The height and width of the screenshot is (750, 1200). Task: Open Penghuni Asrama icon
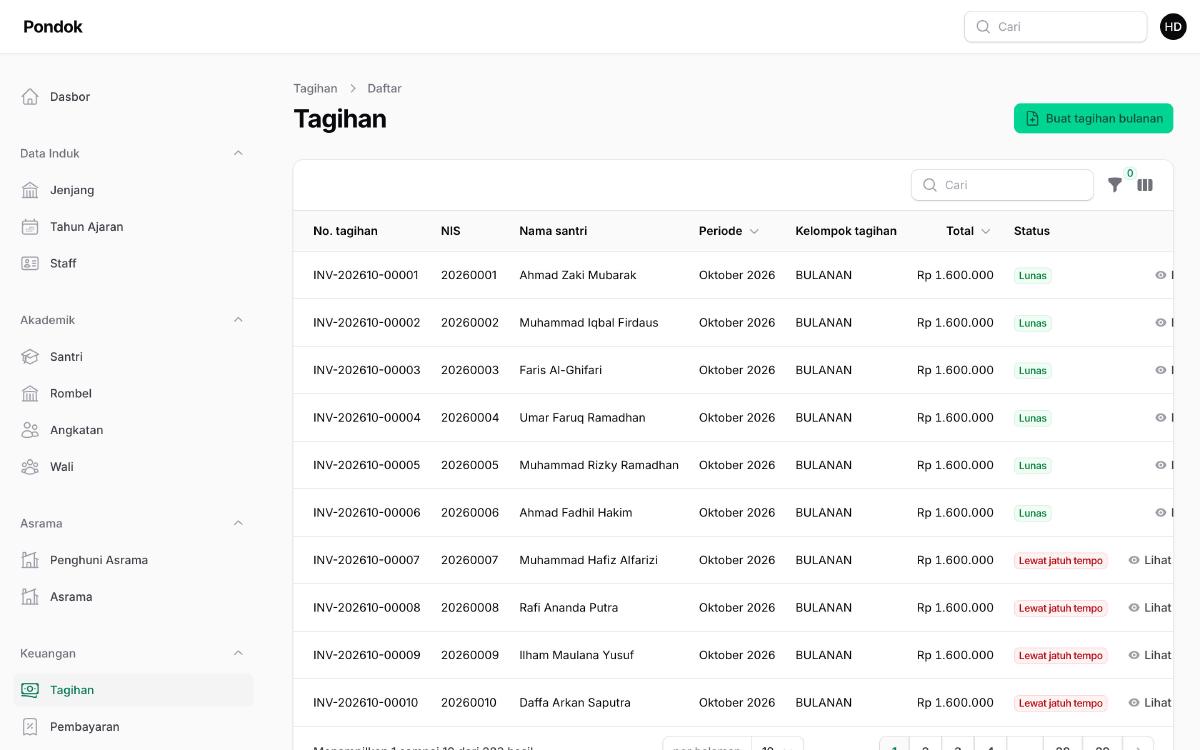click(x=30, y=560)
